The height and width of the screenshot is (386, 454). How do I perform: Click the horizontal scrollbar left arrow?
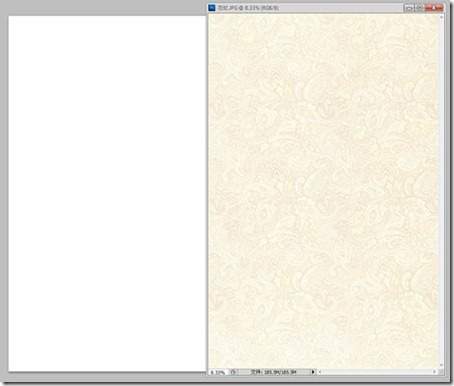[320, 372]
